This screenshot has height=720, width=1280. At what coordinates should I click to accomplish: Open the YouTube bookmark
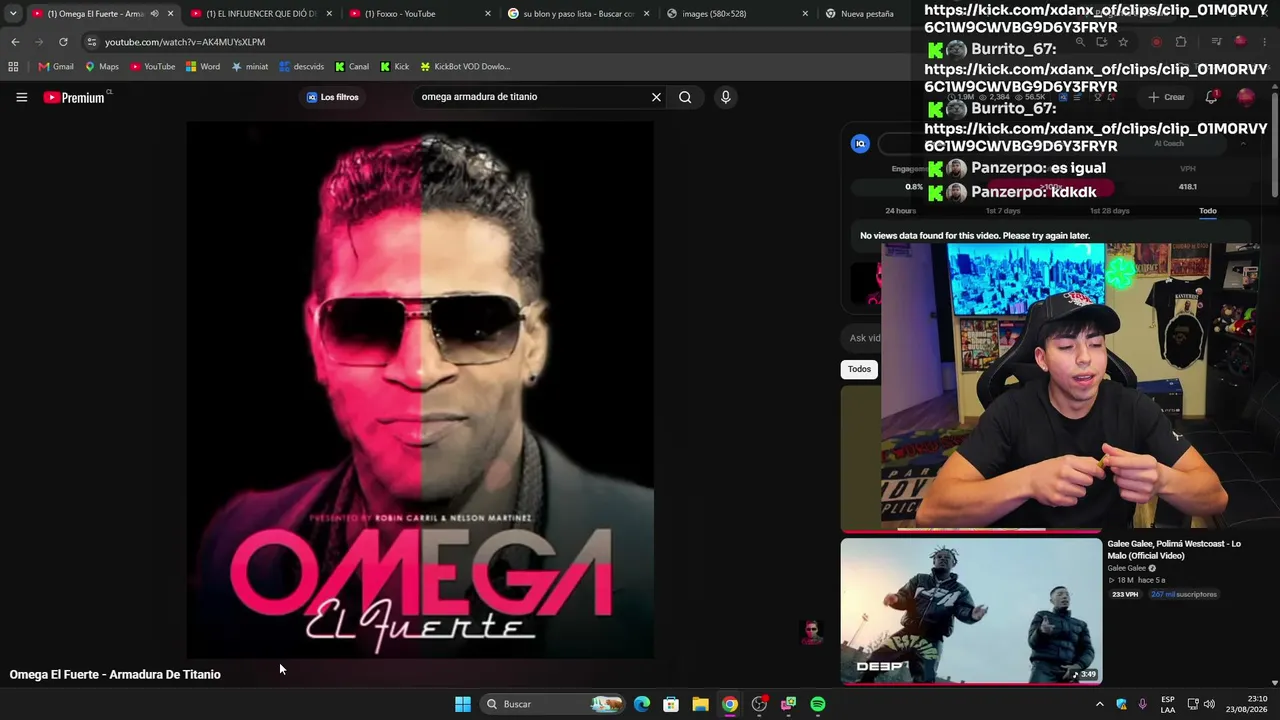click(x=153, y=67)
